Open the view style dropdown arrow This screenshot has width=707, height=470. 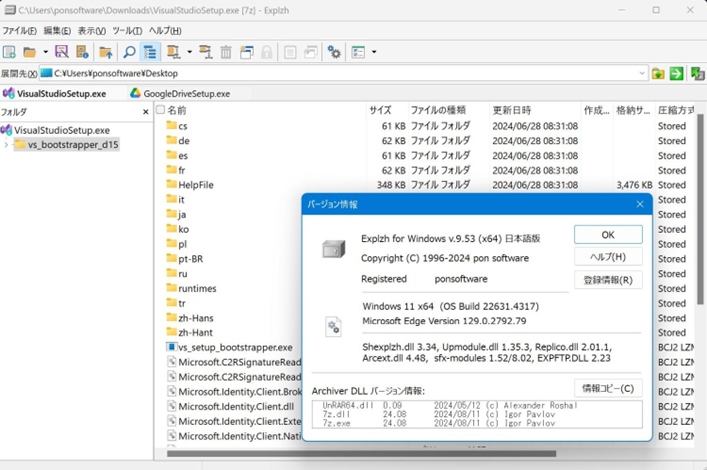pos(374,52)
